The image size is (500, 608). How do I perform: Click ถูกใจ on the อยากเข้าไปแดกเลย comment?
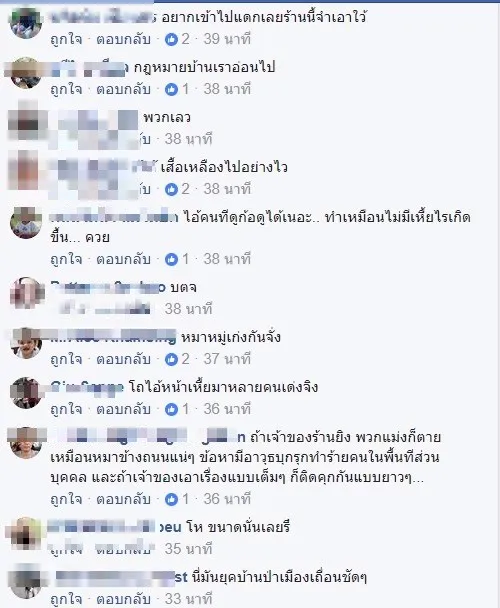tap(66, 39)
